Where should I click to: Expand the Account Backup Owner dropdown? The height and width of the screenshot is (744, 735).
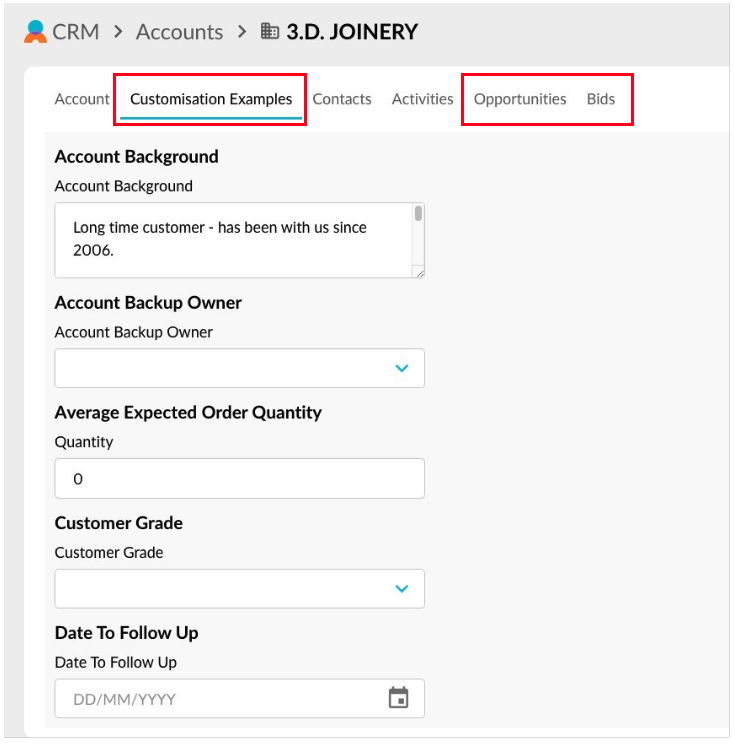coord(402,368)
